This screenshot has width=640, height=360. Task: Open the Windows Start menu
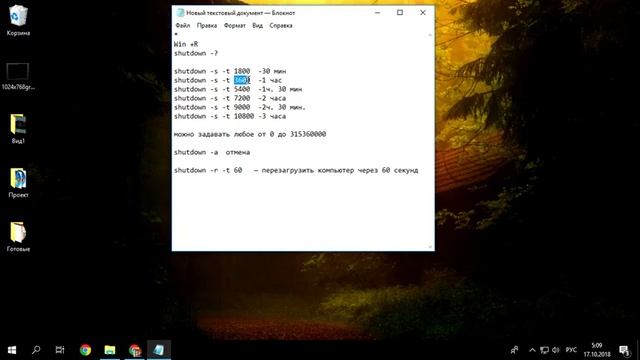tap(12, 350)
